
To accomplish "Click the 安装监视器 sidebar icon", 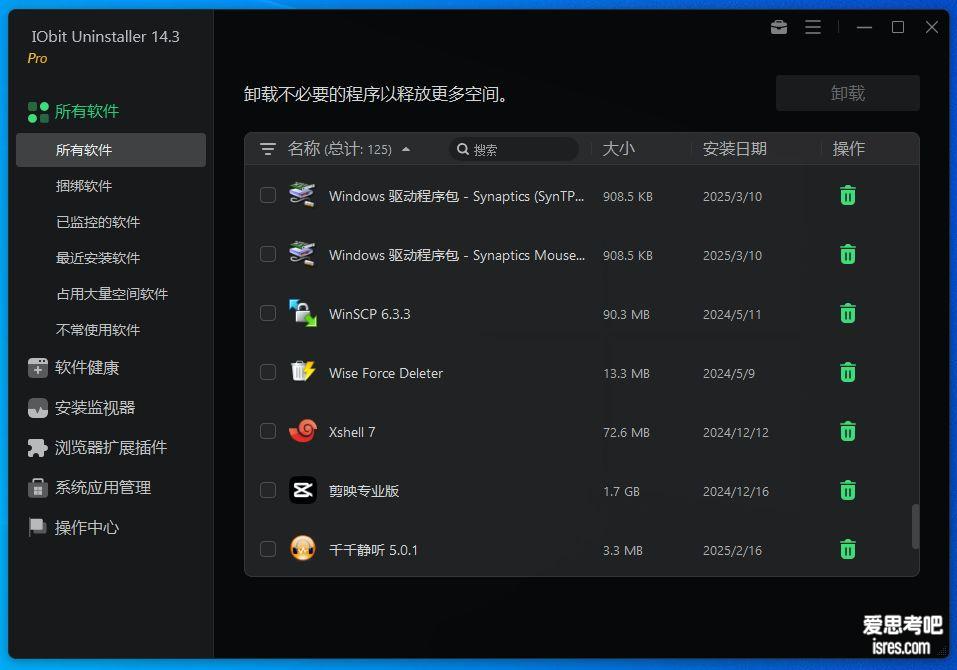I will [38, 408].
